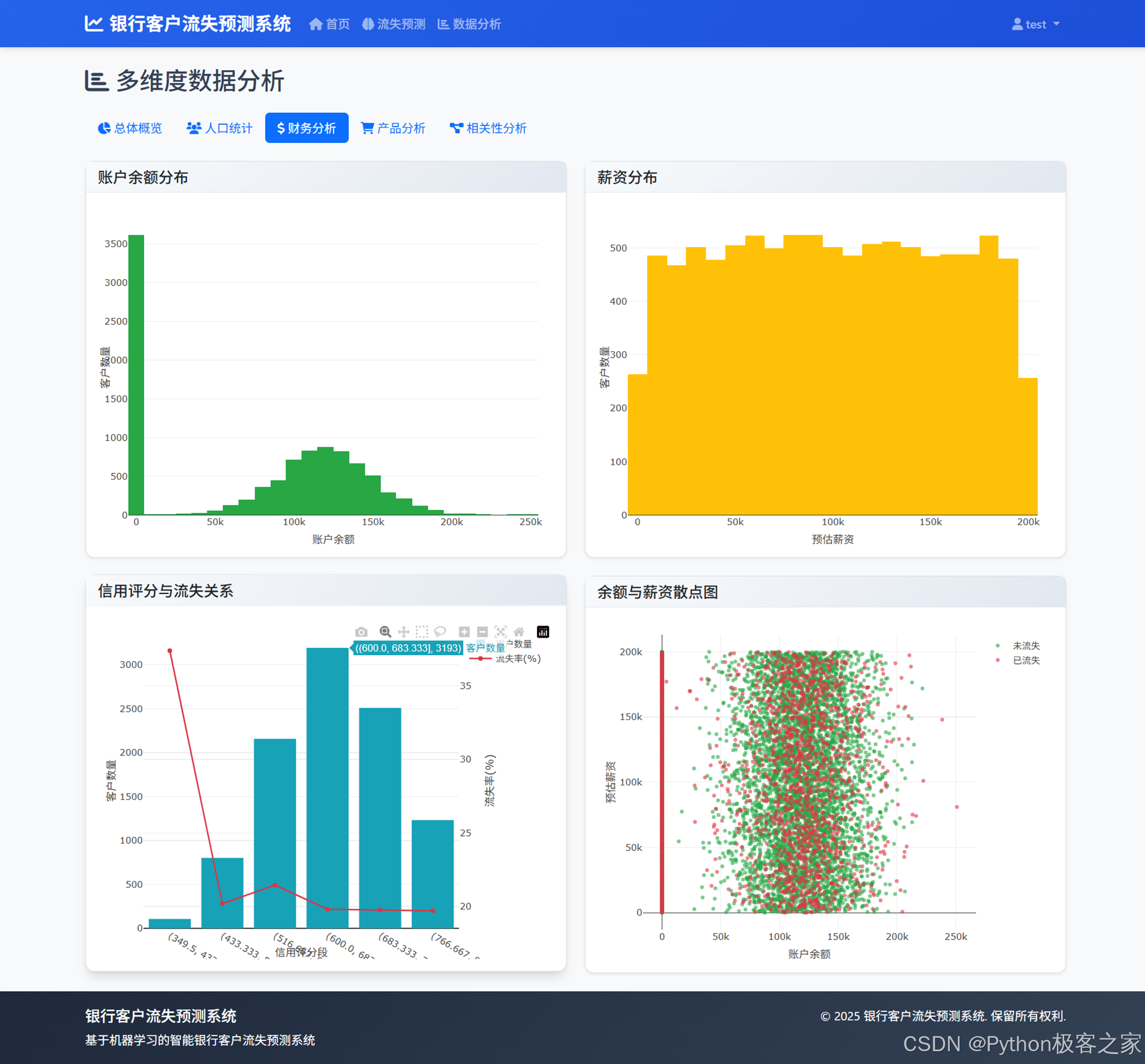Screen dimensions: 1145x1064
Task: Click the zoom in plus icon
Action: point(464,632)
